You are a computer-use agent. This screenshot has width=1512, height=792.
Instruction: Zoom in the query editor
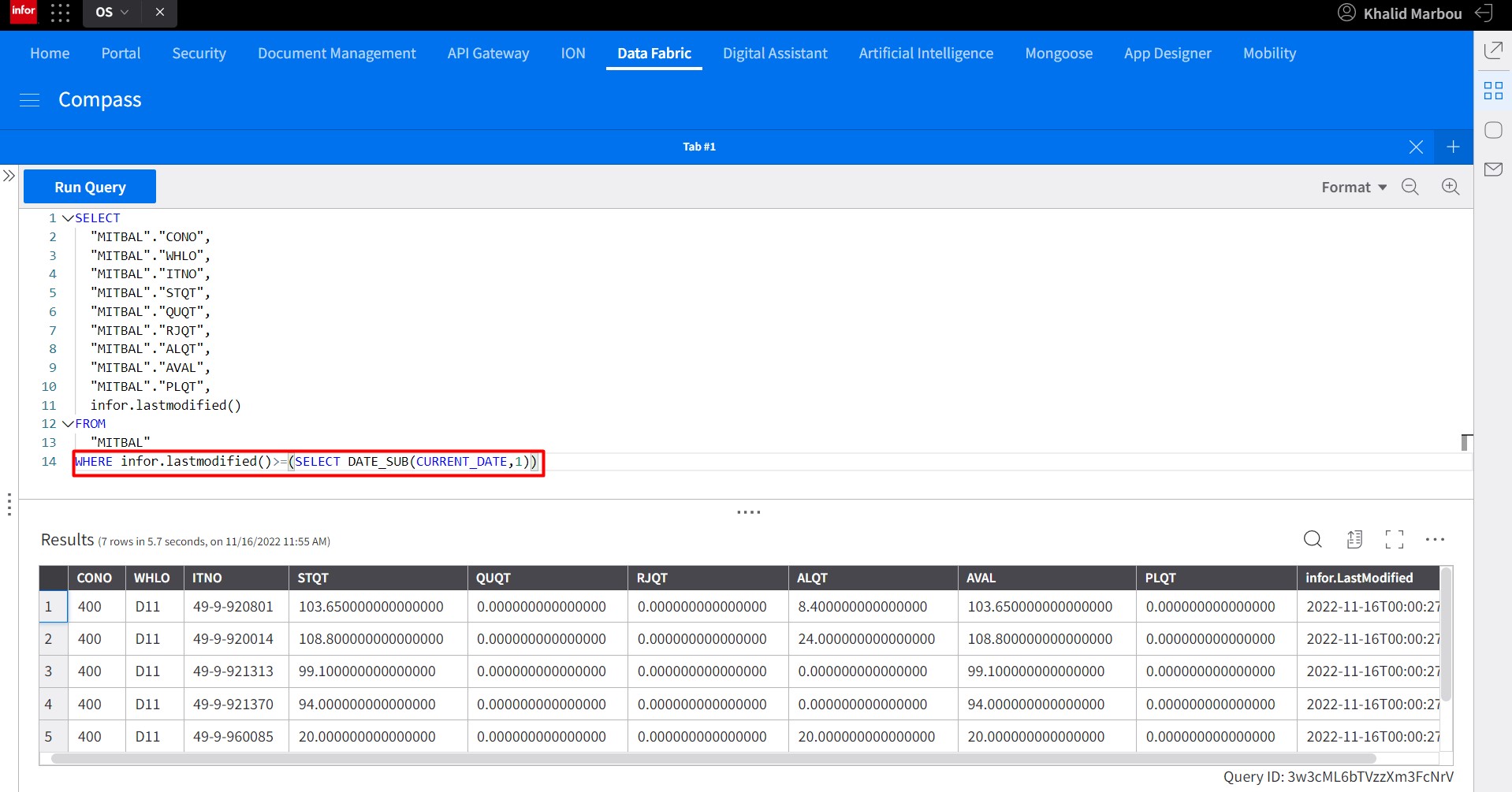coord(1451,187)
